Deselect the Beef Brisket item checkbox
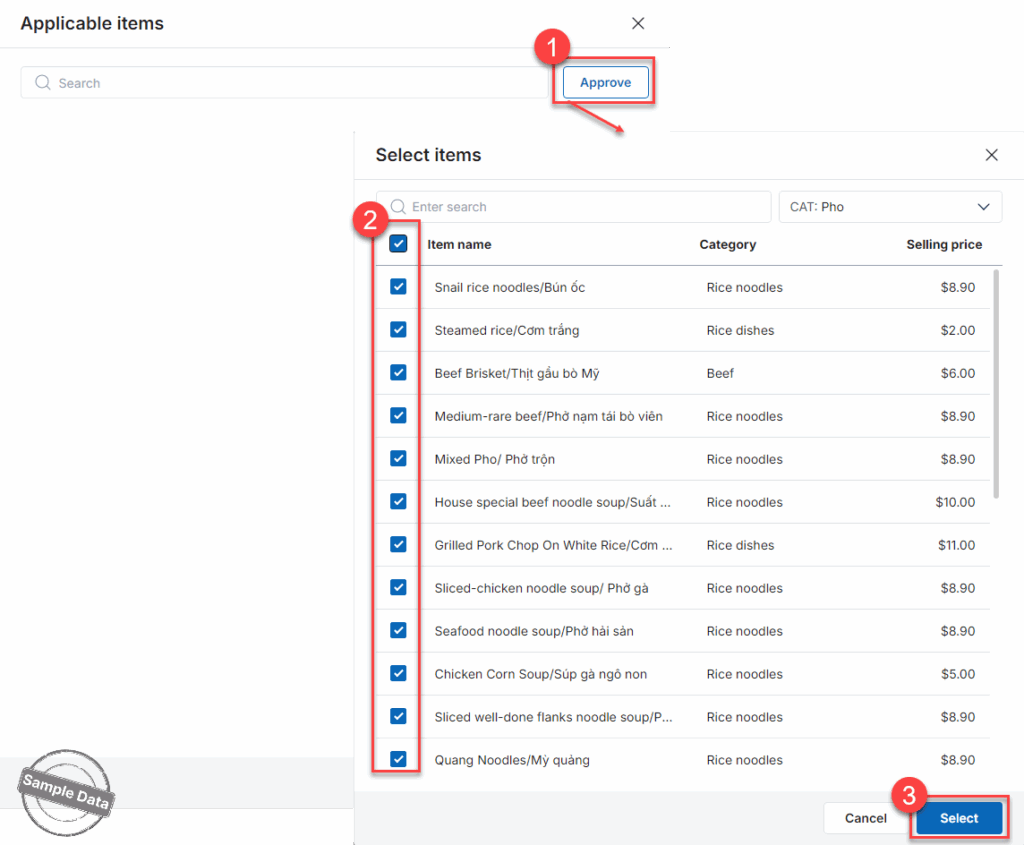This screenshot has width=1024, height=845. (398, 373)
